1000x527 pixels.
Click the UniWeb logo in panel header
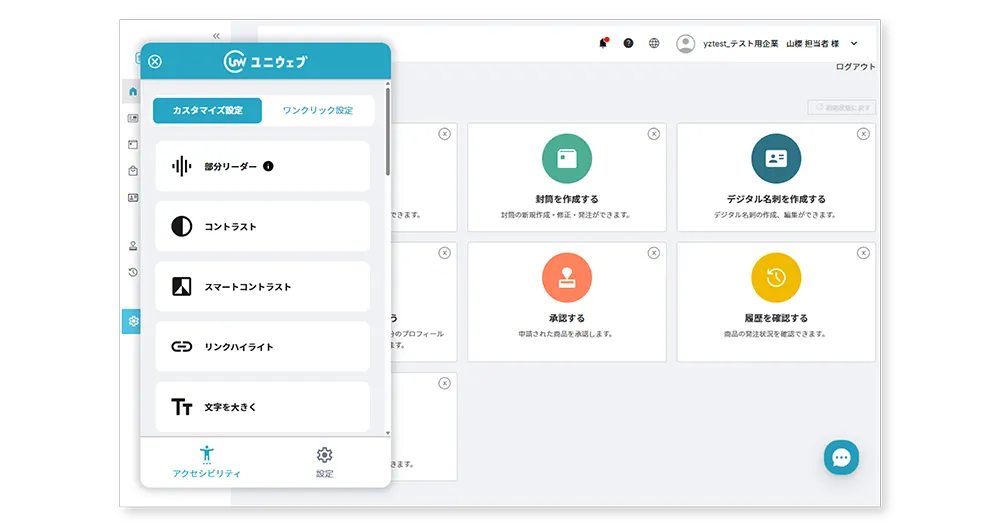click(x=266, y=61)
